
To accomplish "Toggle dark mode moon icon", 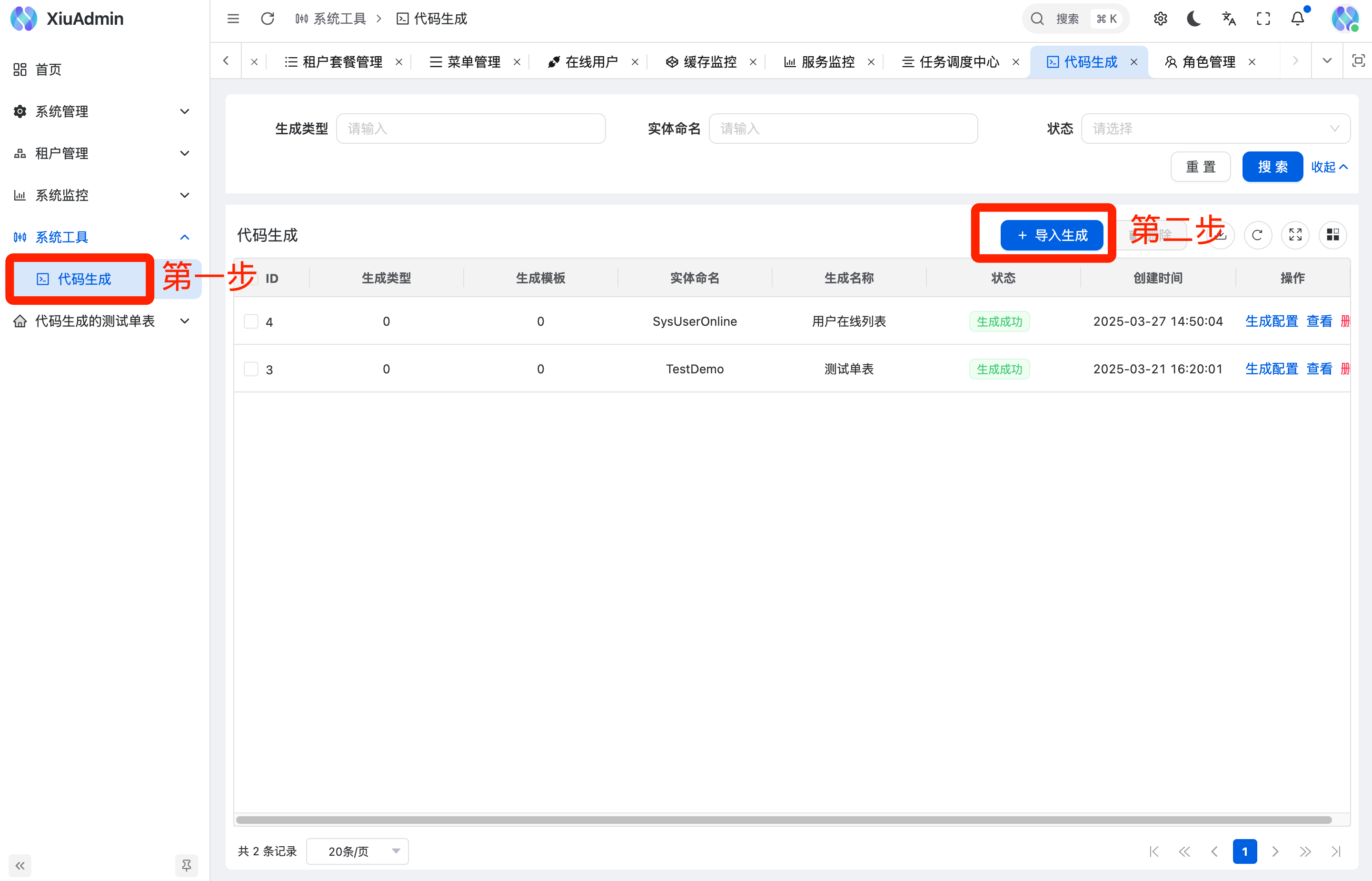I will (1193, 19).
